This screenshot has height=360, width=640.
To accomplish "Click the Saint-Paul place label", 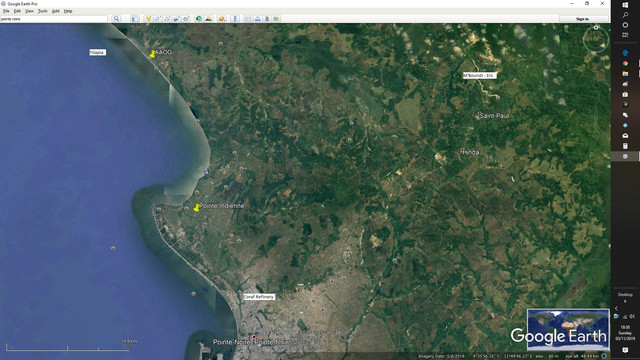I will [x=495, y=116].
